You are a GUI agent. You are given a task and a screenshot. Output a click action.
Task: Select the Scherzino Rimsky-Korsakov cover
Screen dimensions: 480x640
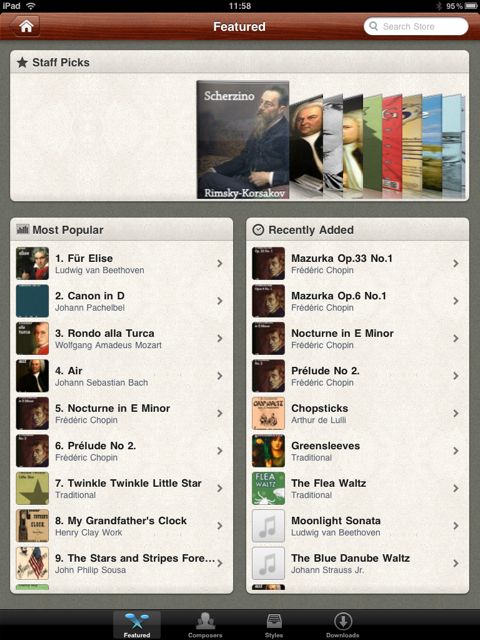pos(243,140)
